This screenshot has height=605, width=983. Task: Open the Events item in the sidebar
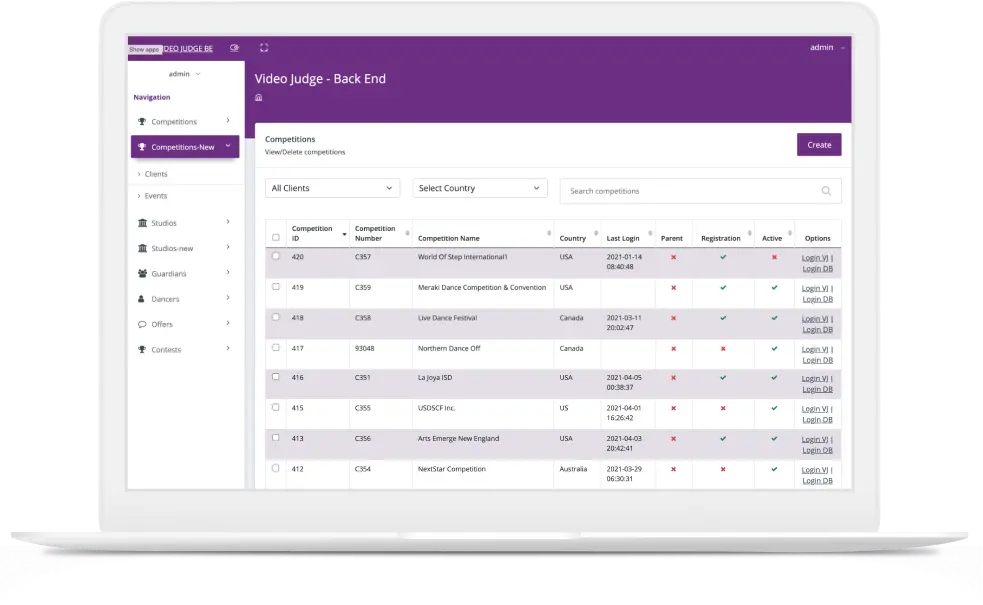click(156, 196)
